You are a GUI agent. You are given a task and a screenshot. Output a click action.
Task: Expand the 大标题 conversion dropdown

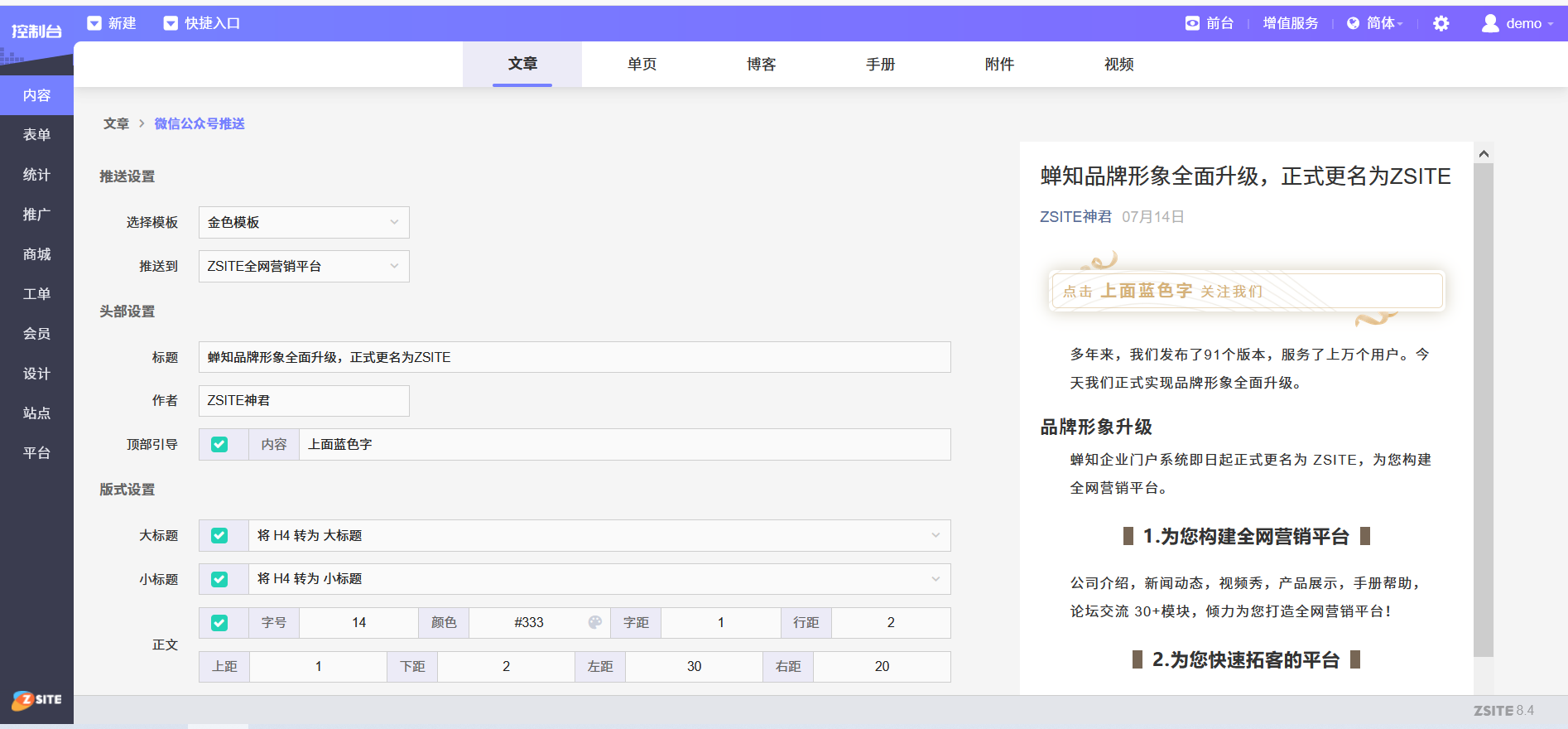coord(599,535)
